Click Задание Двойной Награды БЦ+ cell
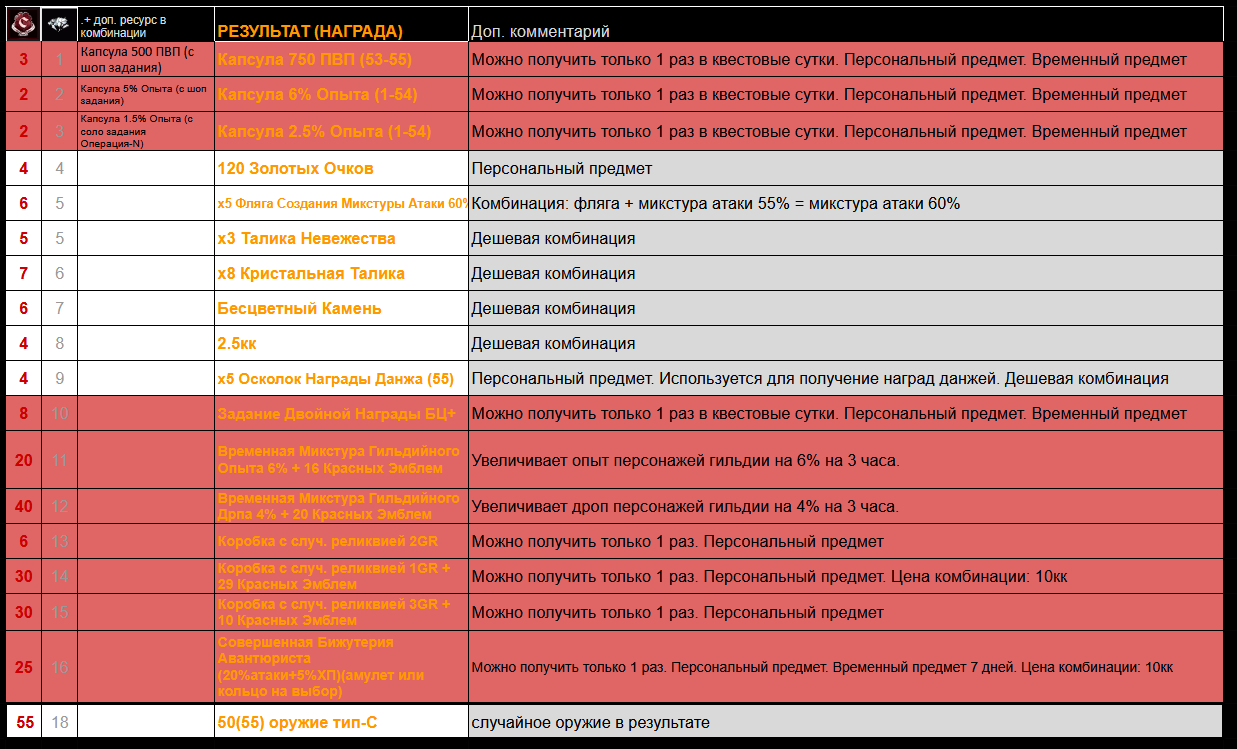This screenshot has width=1237, height=749. (336, 414)
